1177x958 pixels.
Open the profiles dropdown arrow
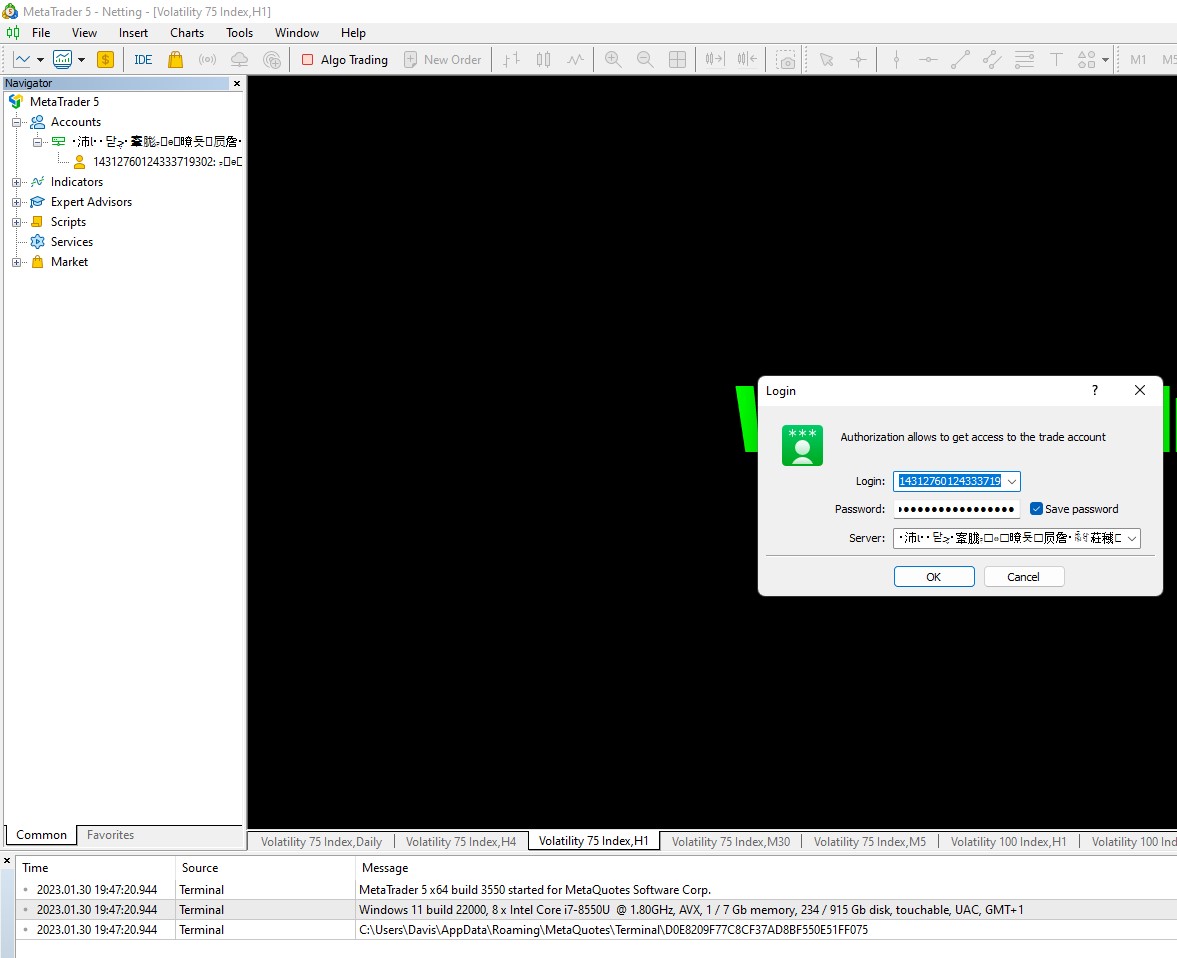tap(81, 60)
